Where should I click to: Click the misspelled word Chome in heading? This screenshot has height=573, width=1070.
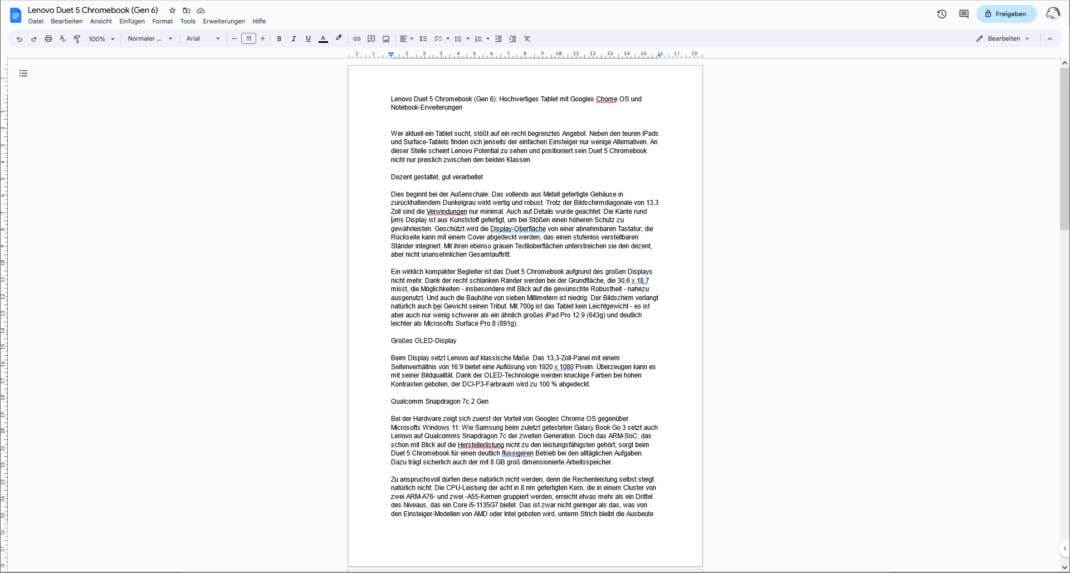point(606,99)
